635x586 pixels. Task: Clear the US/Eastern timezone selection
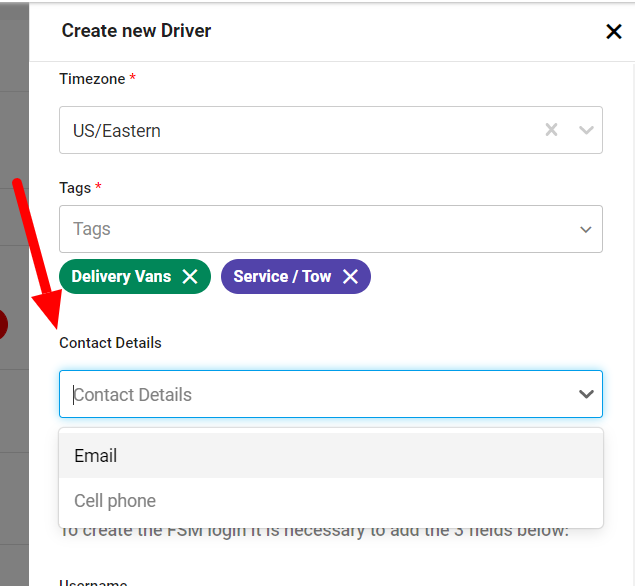click(x=551, y=130)
